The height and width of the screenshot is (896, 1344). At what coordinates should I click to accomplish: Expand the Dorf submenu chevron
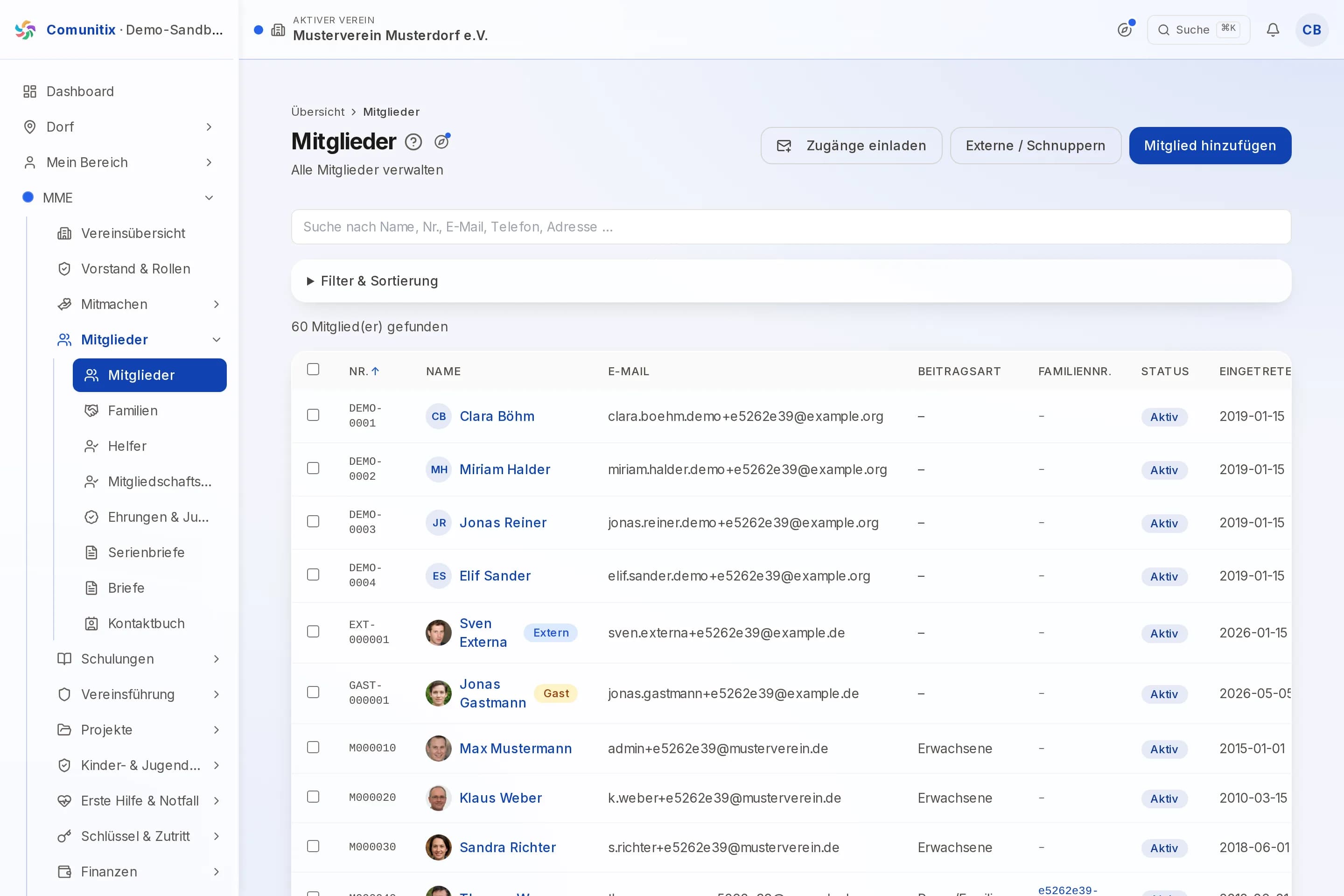pos(209,127)
